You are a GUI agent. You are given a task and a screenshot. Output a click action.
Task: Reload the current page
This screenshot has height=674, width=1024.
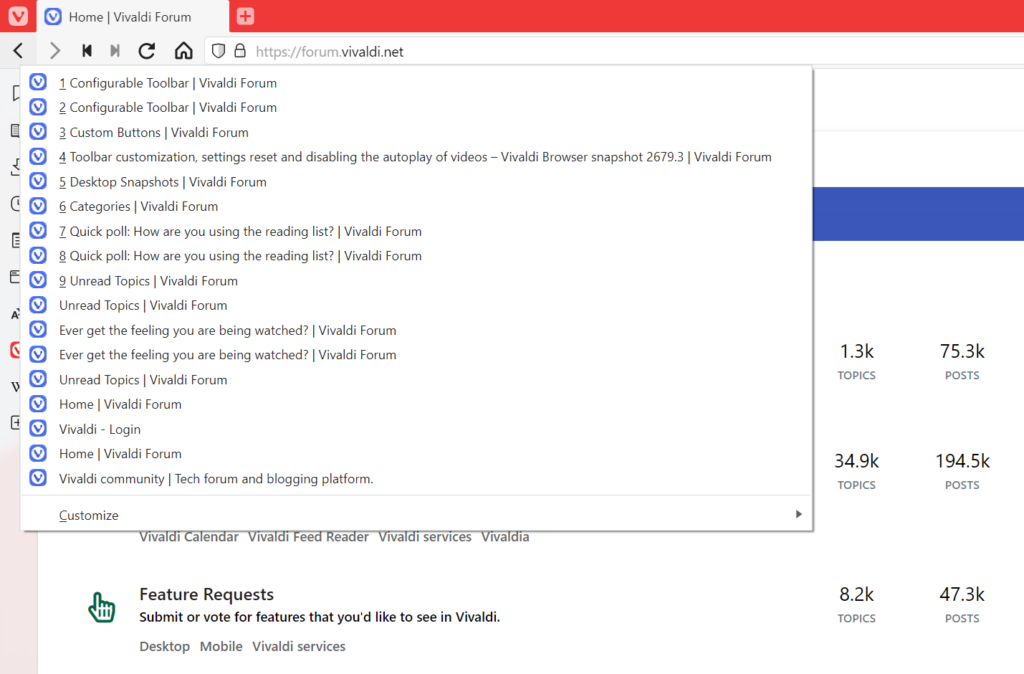click(147, 51)
